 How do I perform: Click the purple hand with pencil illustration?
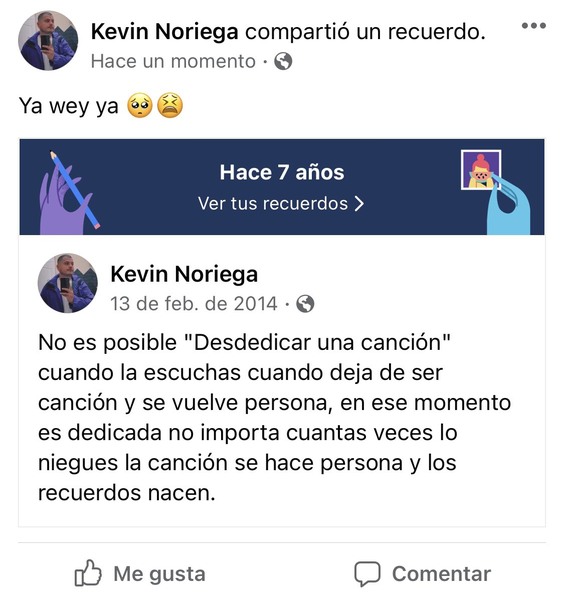tap(69, 193)
